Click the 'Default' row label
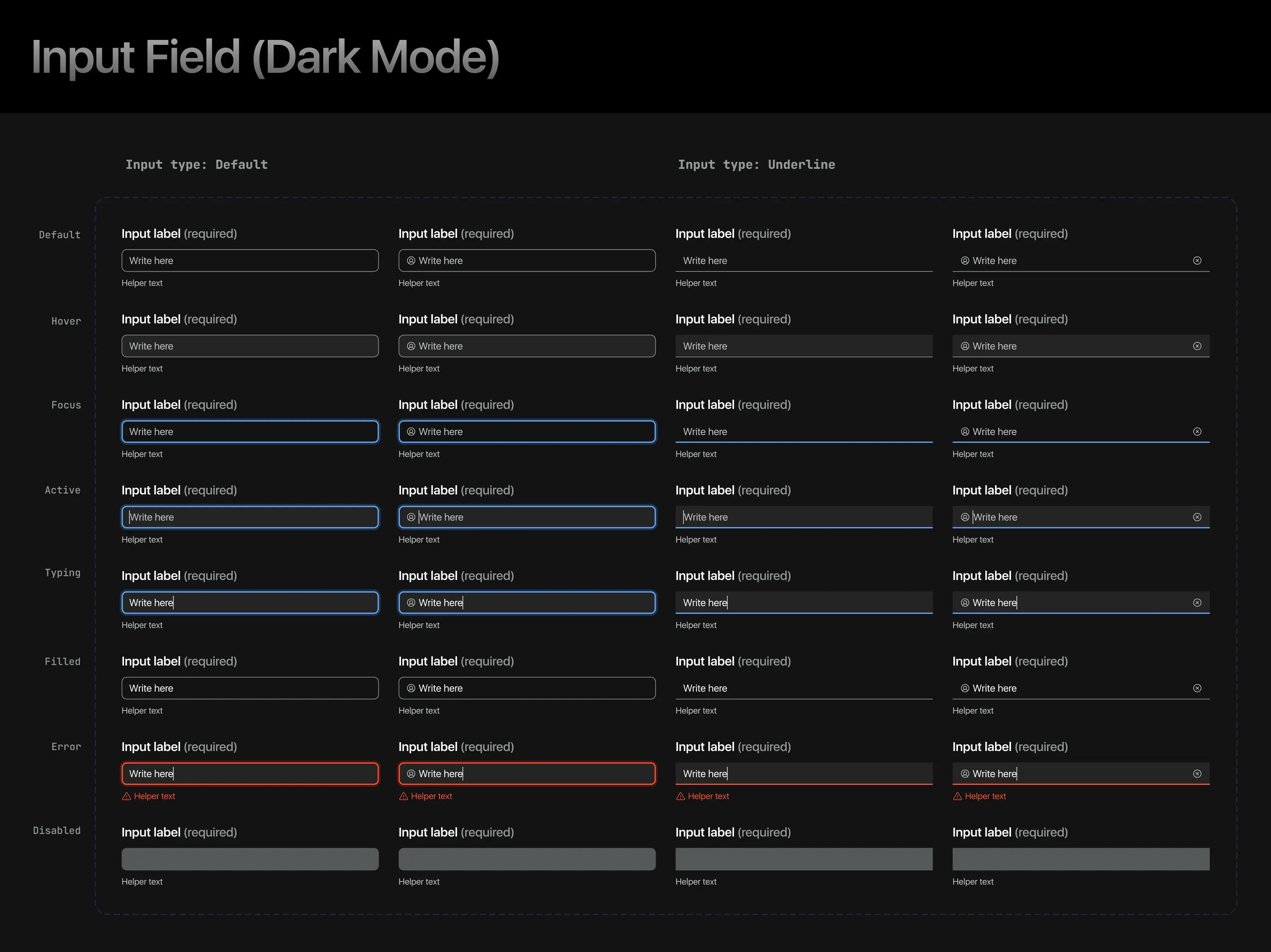The image size is (1271, 952). pos(60,235)
